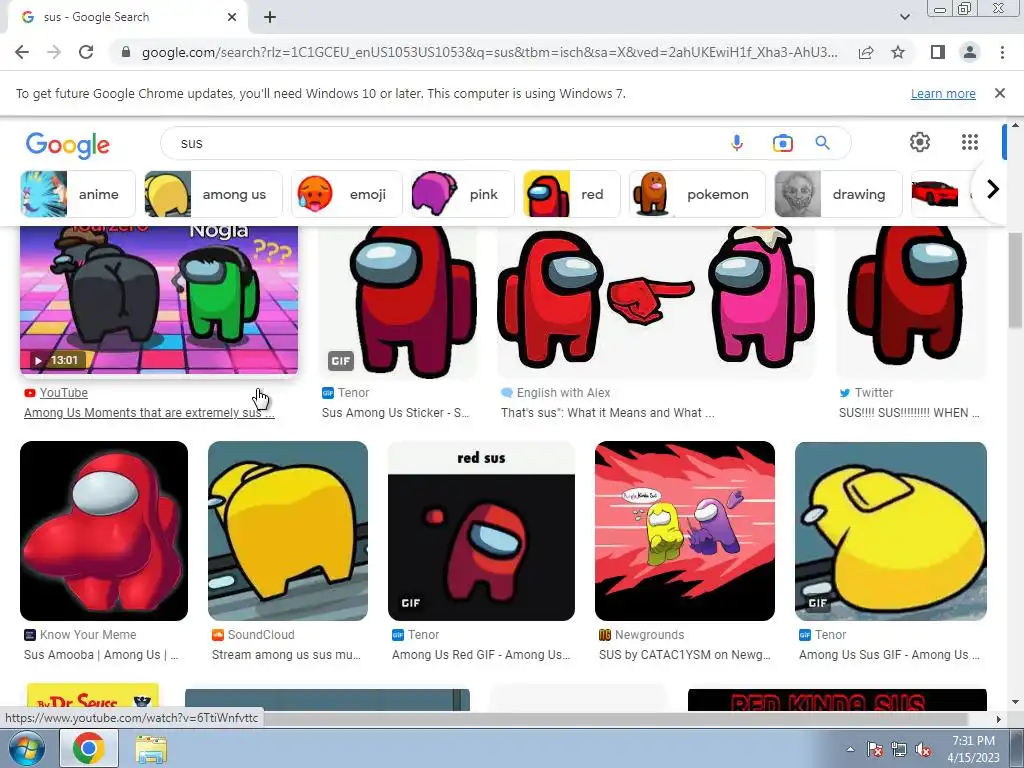1024x768 pixels.
Task: Filter results by the pokemon chip
Action: 697,194
